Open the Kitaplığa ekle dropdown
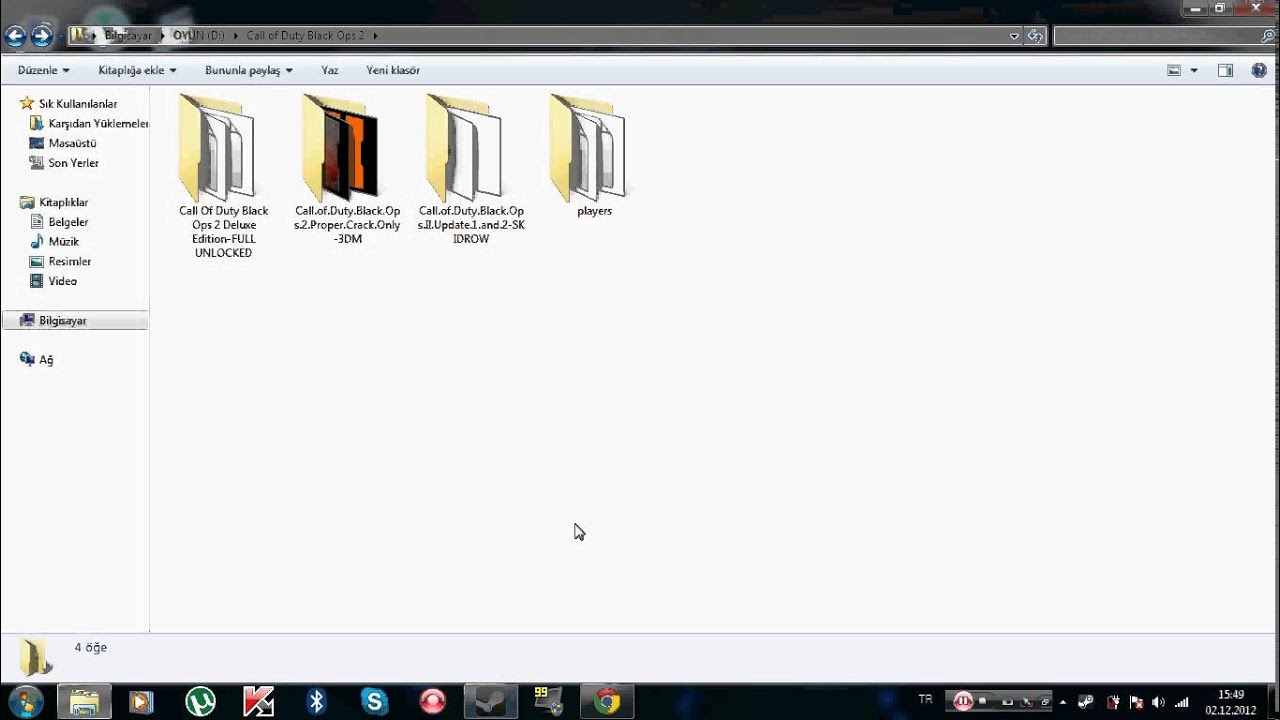This screenshot has width=1280, height=720. (137, 70)
